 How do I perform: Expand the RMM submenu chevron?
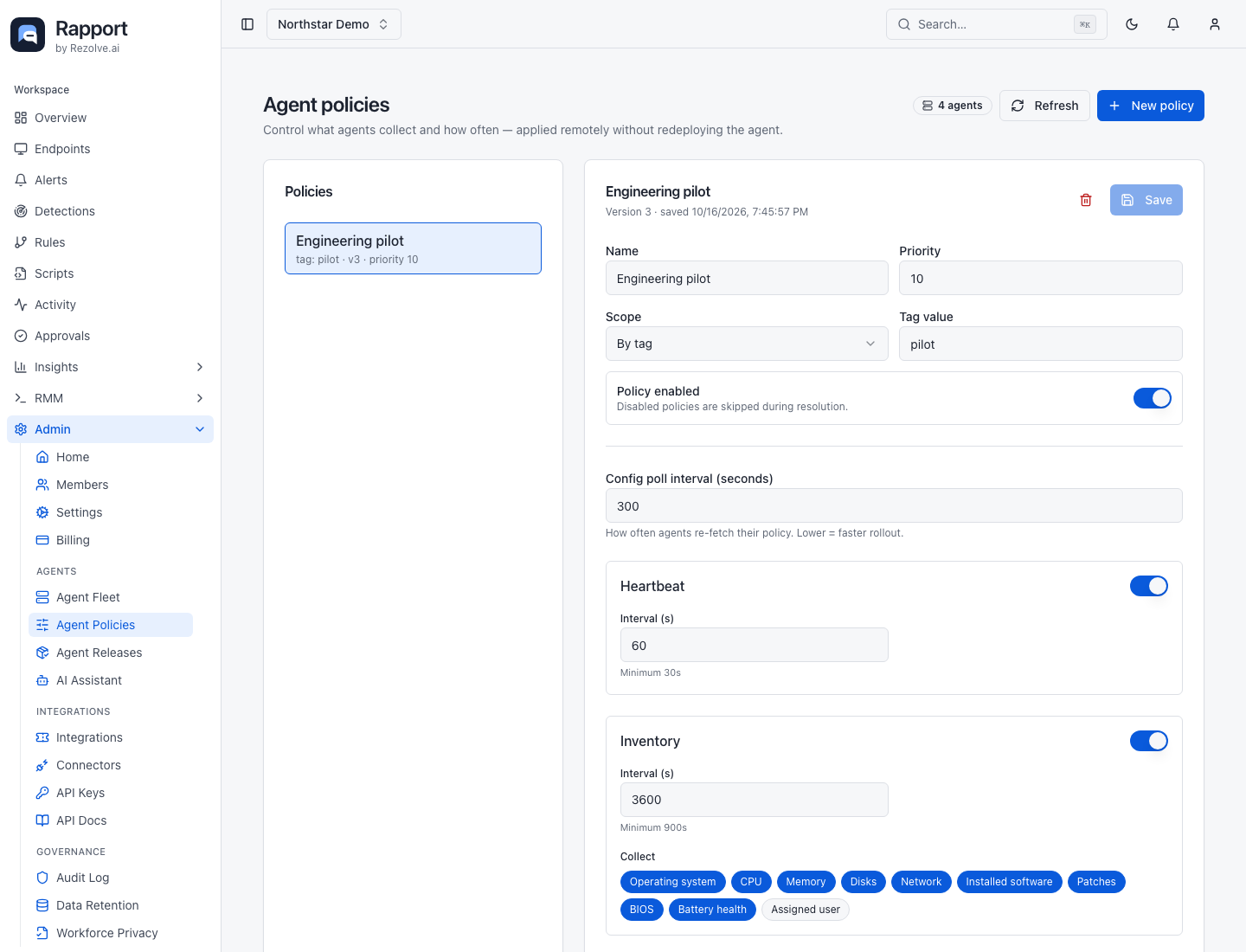click(x=200, y=398)
